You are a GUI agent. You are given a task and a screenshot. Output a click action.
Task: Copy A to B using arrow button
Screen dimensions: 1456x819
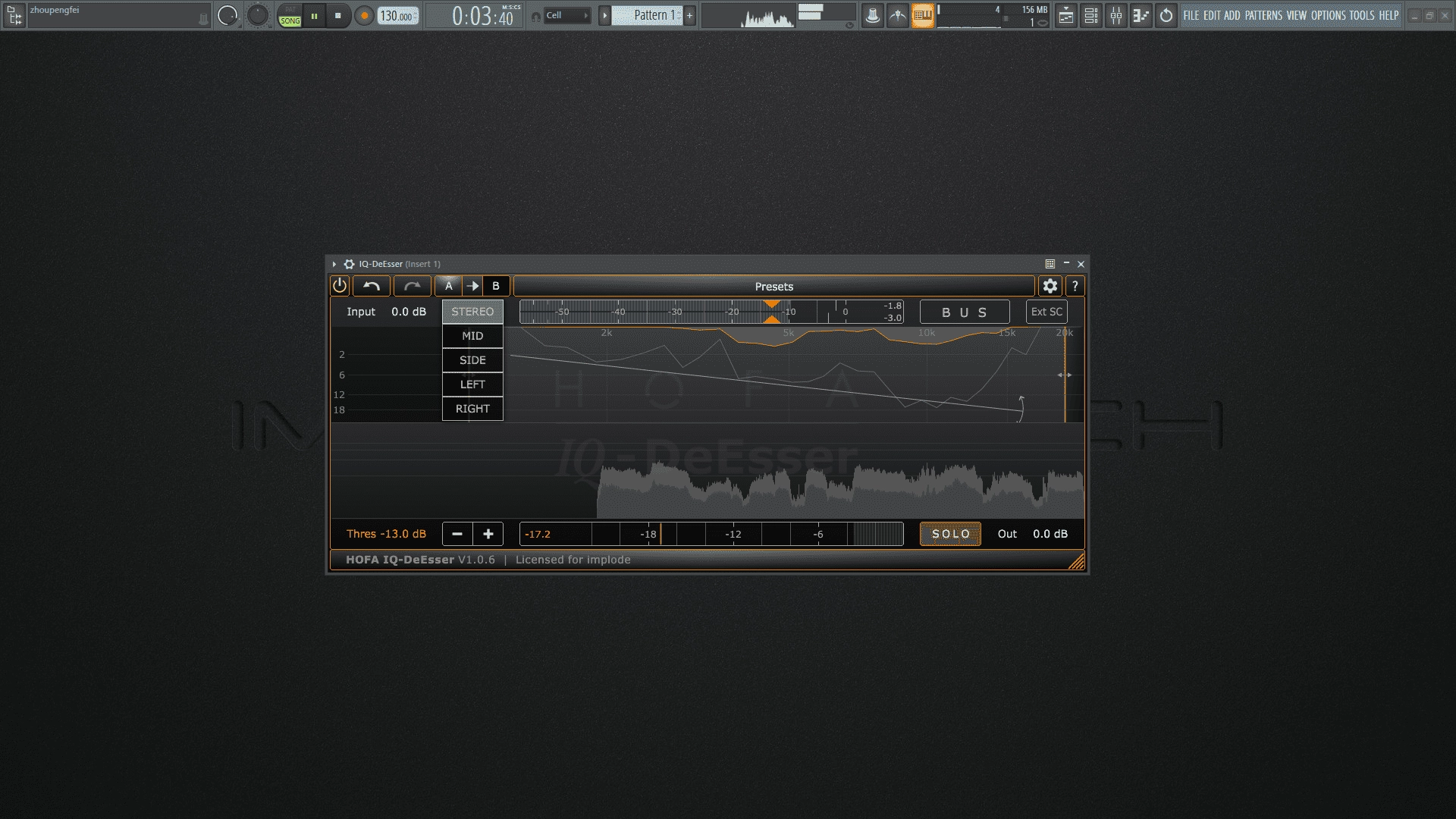[472, 286]
